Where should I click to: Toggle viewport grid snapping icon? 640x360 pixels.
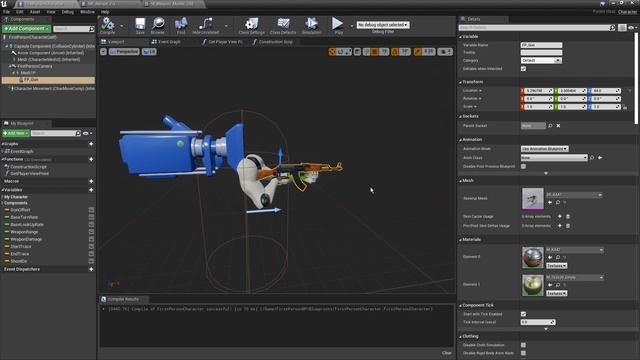(x=375, y=52)
